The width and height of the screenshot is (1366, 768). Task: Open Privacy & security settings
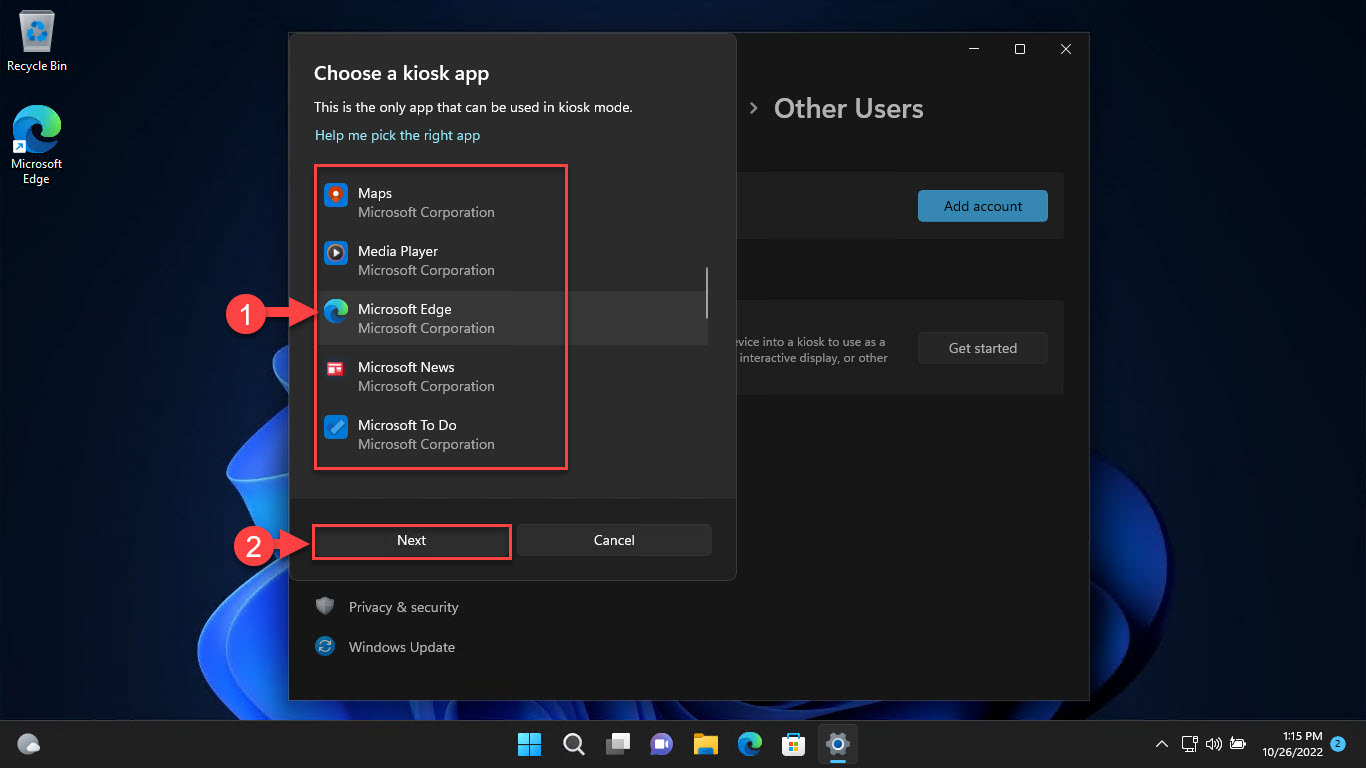tap(403, 607)
